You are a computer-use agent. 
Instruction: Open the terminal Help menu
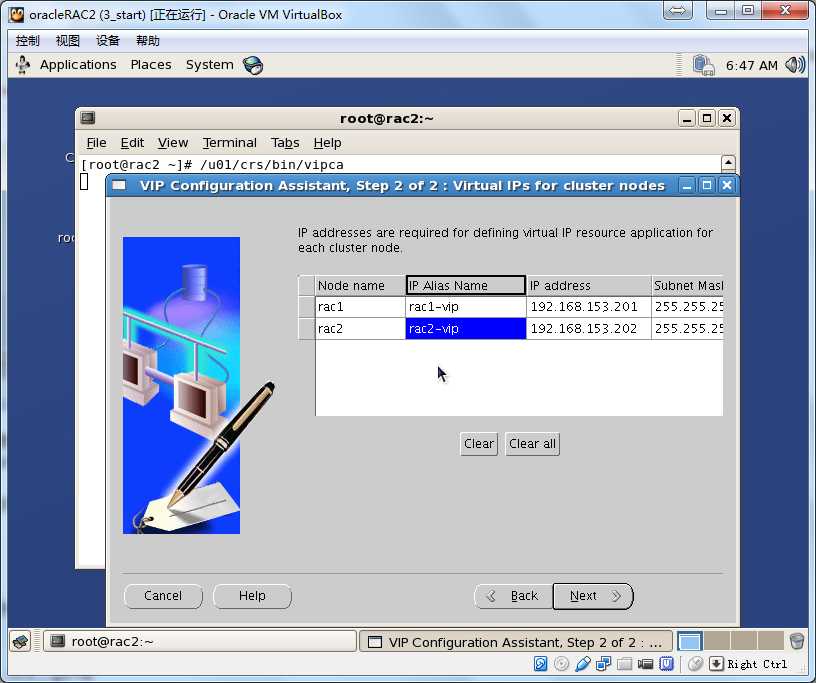(x=327, y=143)
